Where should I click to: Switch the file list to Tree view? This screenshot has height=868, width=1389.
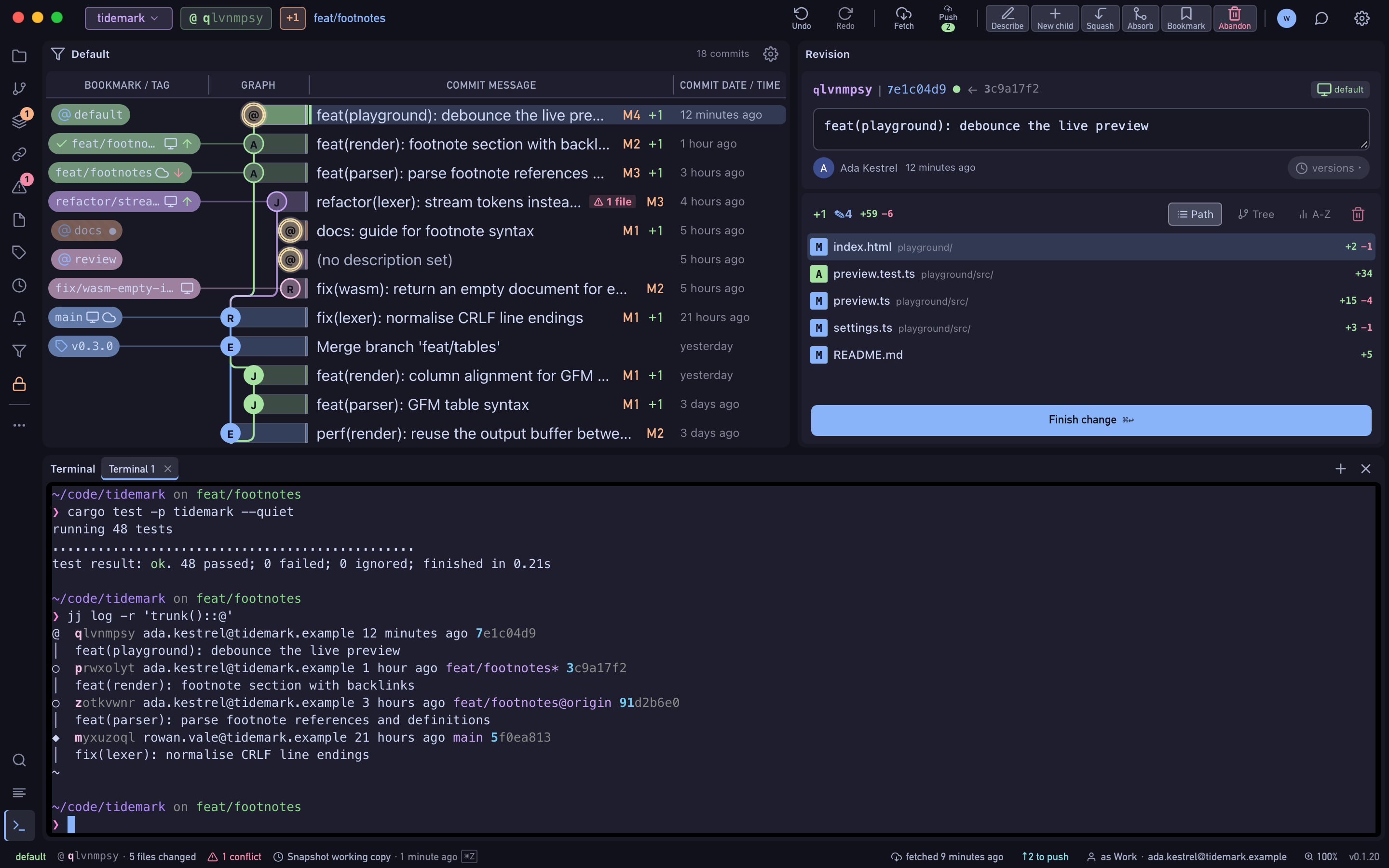pos(1256,214)
